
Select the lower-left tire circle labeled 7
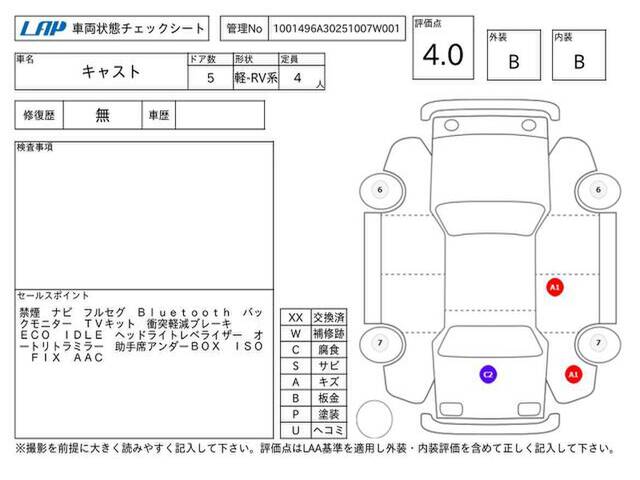click(379, 343)
